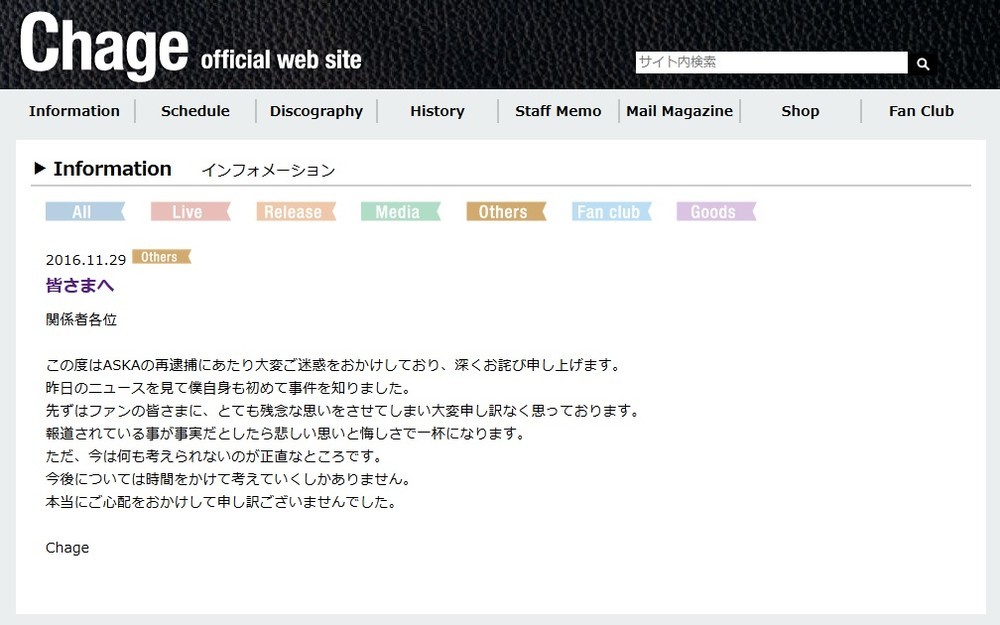Filter posts by Media category
The width and height of the screenshot is (1000, 625).
coord(400,211)
